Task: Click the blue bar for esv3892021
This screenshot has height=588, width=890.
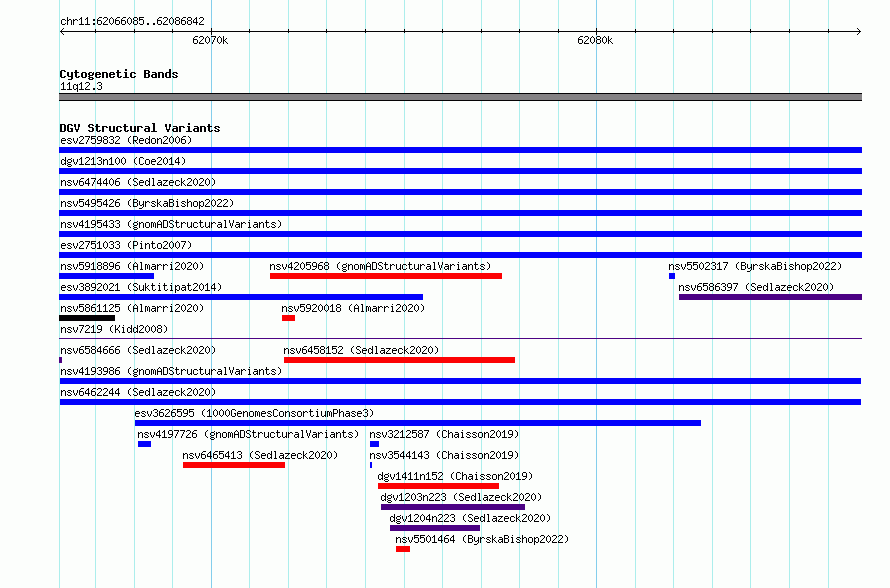Action: point(241,297)
